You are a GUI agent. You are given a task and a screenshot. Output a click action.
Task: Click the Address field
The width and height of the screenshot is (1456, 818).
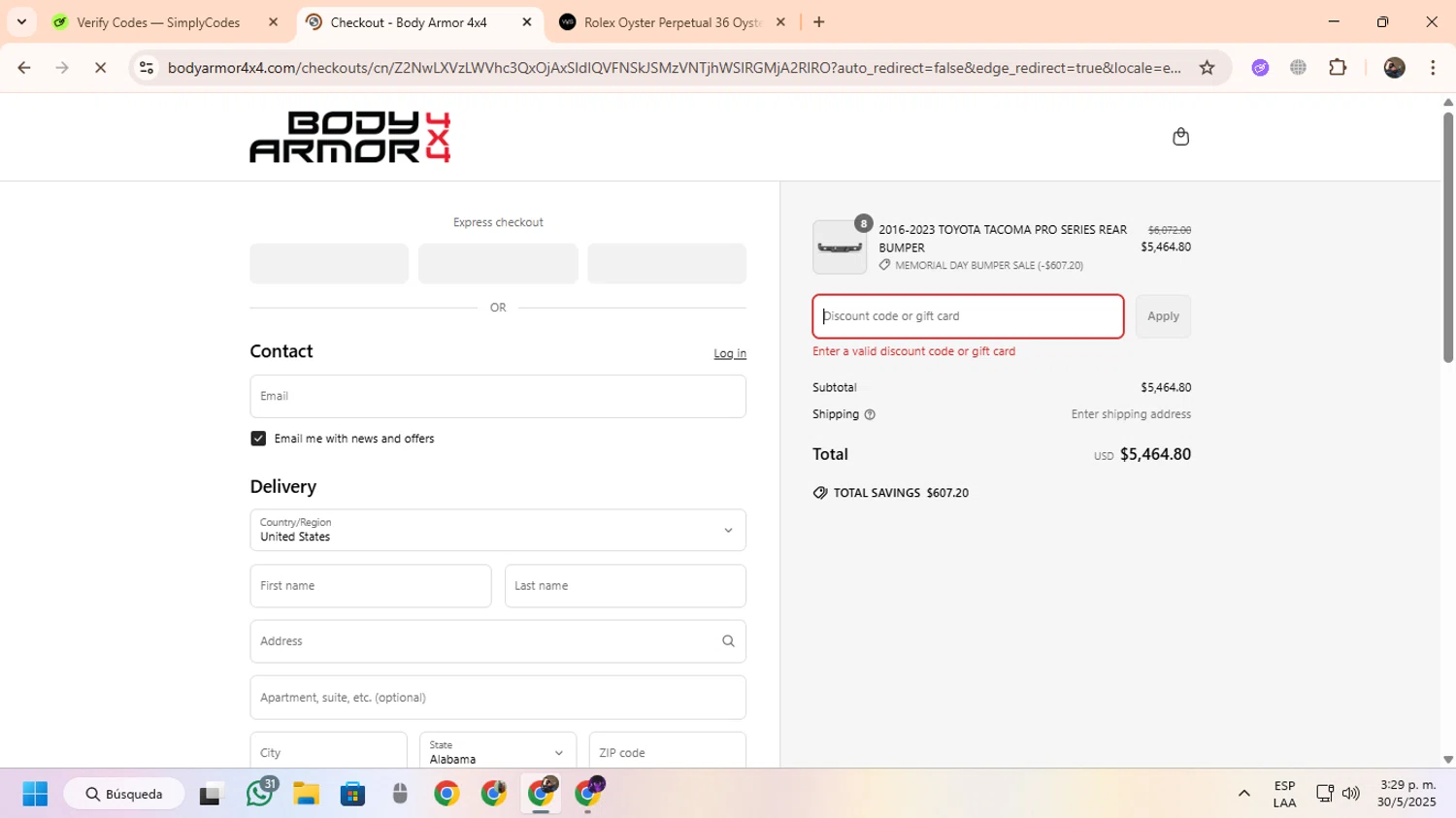[x=498, y=641]
